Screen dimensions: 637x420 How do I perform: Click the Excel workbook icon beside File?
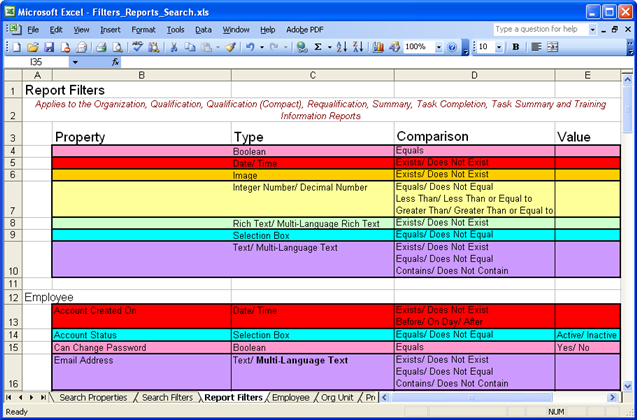[x=15, y=29]
